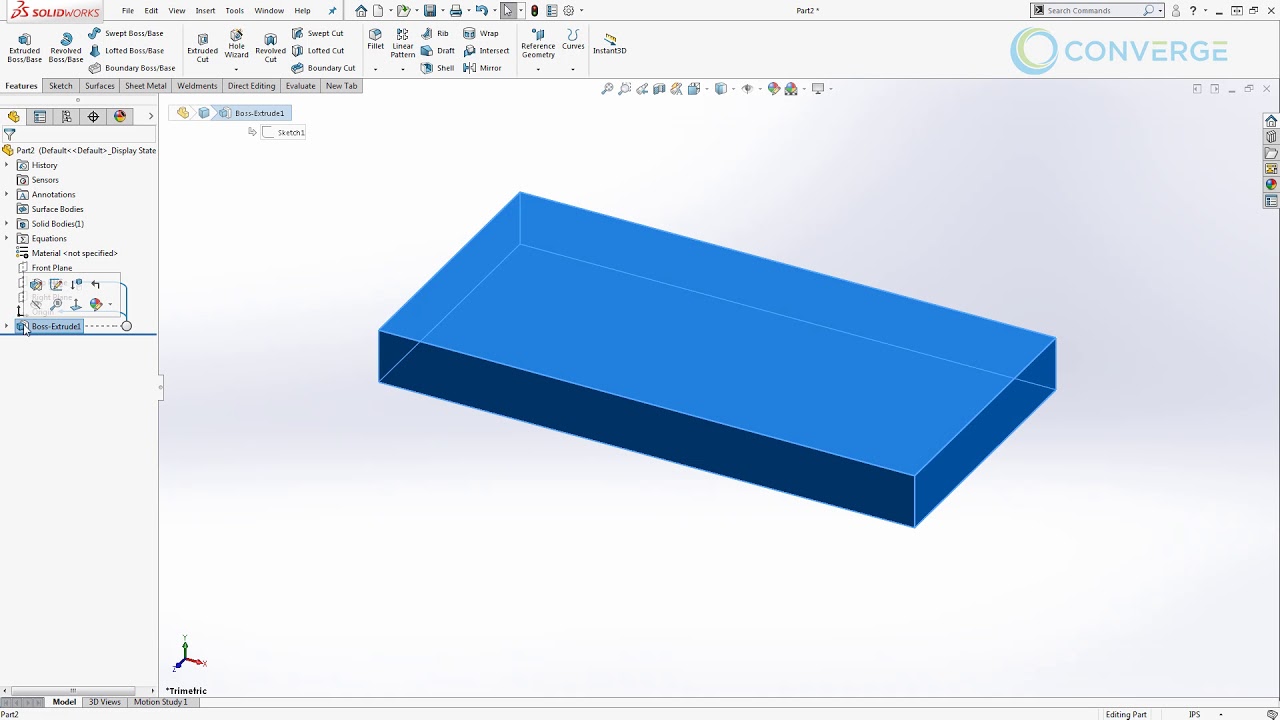The width and height of the screenshot is (1280, 720).
Task: Switch to the Evaluate tab
Action: 300,86
